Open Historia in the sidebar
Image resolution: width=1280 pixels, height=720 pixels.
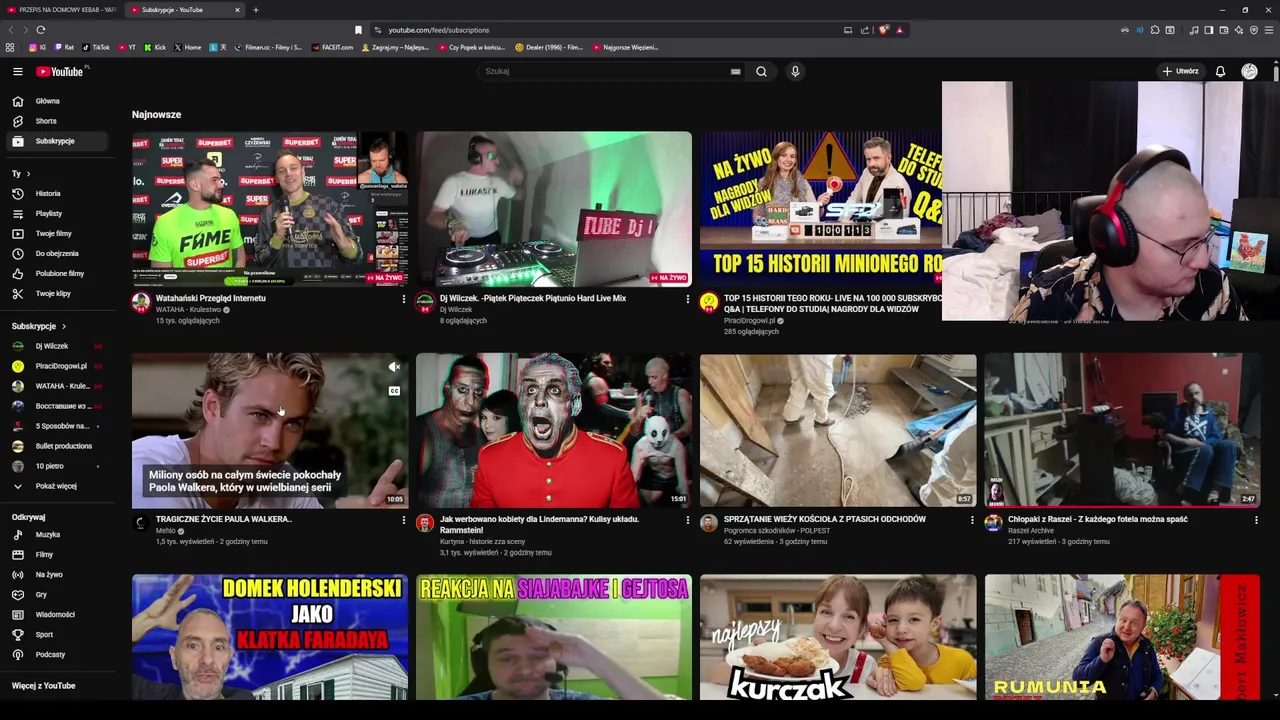click(59, 193)
